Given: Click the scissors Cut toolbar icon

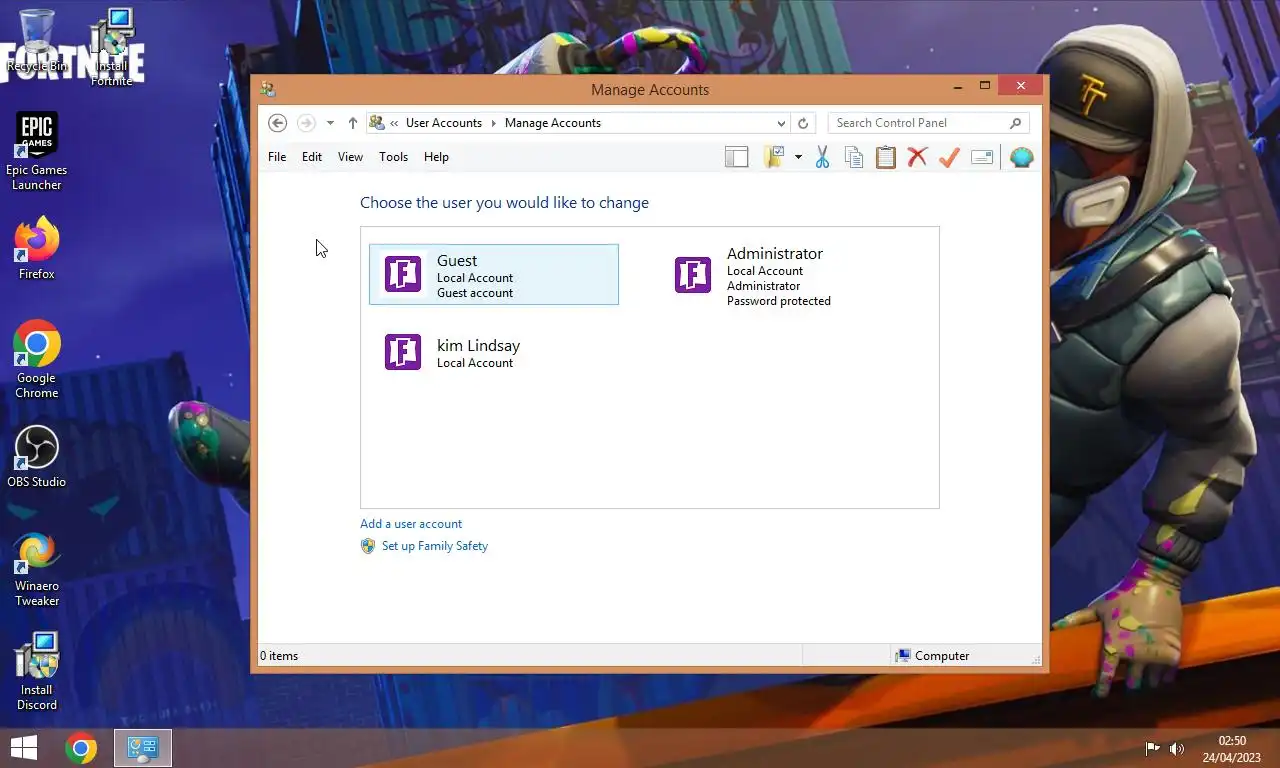Looking at the screenshot, I should 822,157.
